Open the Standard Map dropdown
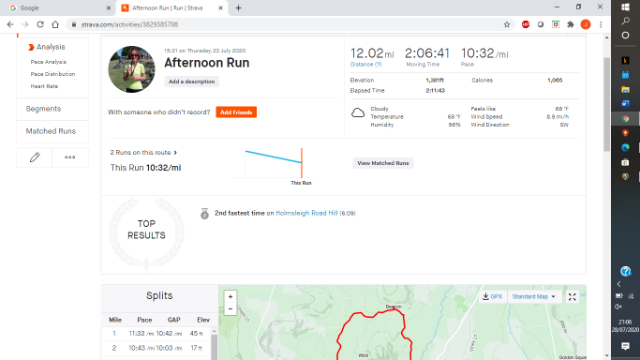The width and height of the screenshot is (640, 360). [534, 297]
